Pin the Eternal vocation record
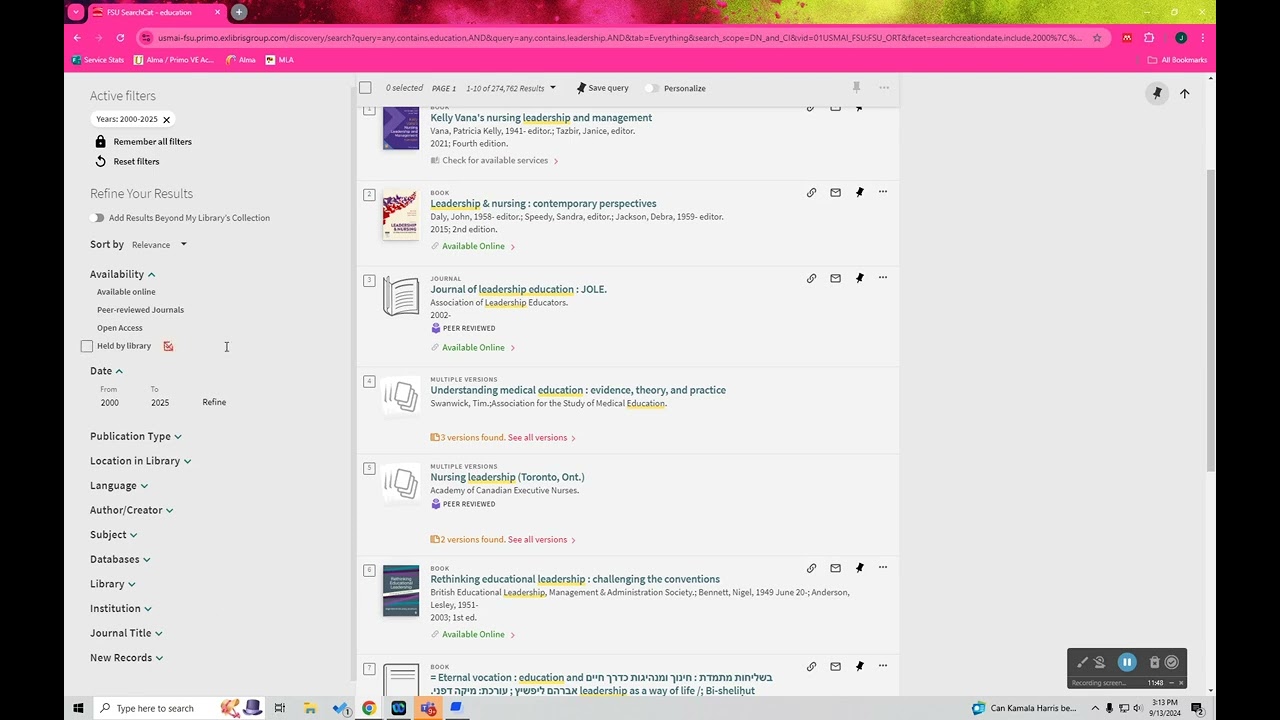1280x720 pixels. [859, 666]
